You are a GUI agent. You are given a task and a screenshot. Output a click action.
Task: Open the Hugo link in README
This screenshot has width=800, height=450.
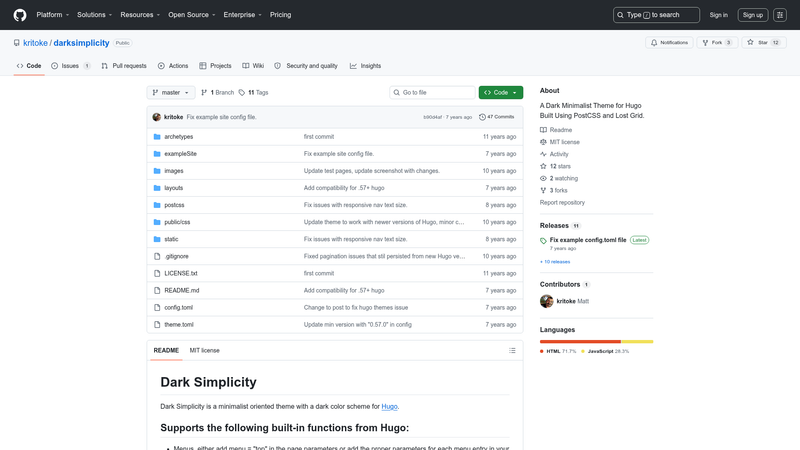coord(389,407)
